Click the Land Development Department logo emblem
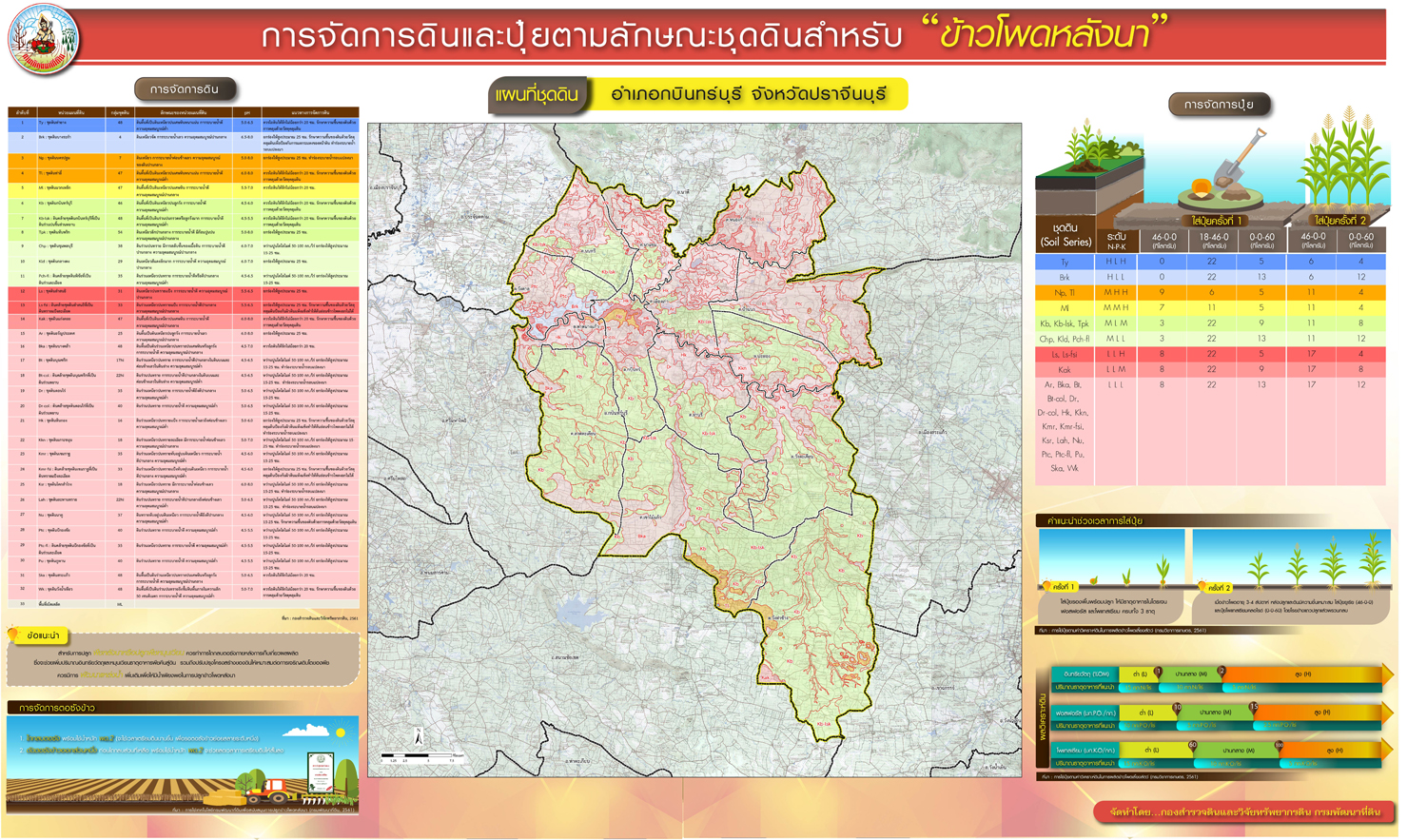The height and width of the screenshot is (840, 1427). coord(43,40)
